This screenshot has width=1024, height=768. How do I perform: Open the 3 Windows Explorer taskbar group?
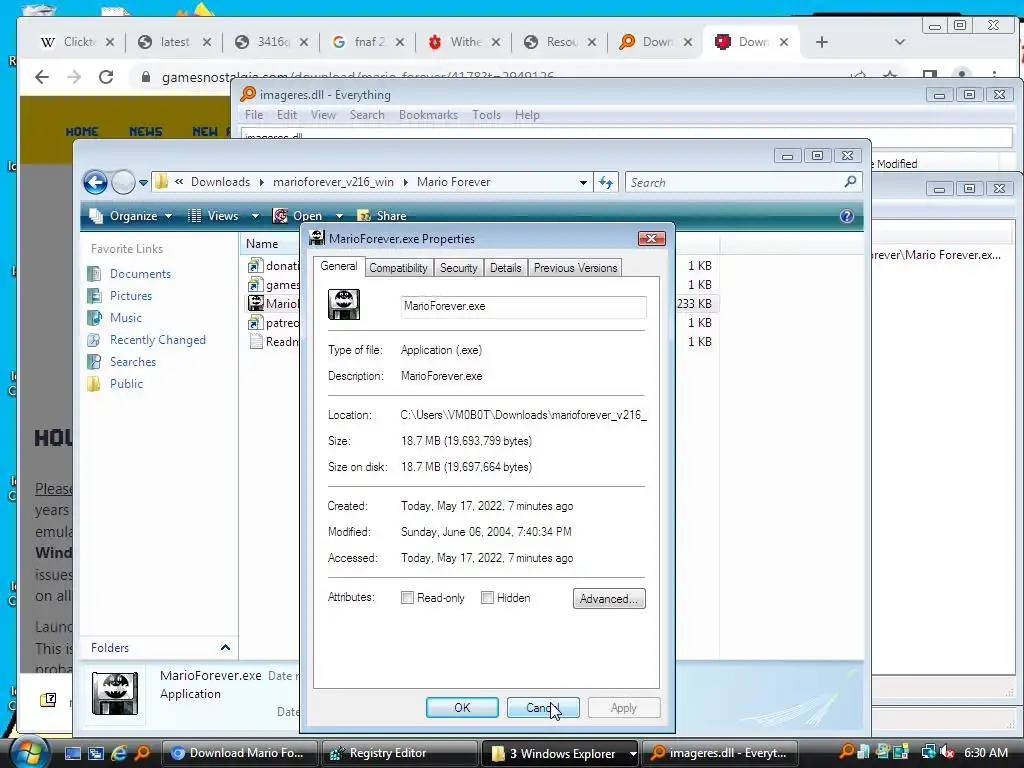[x=559, y=753]
